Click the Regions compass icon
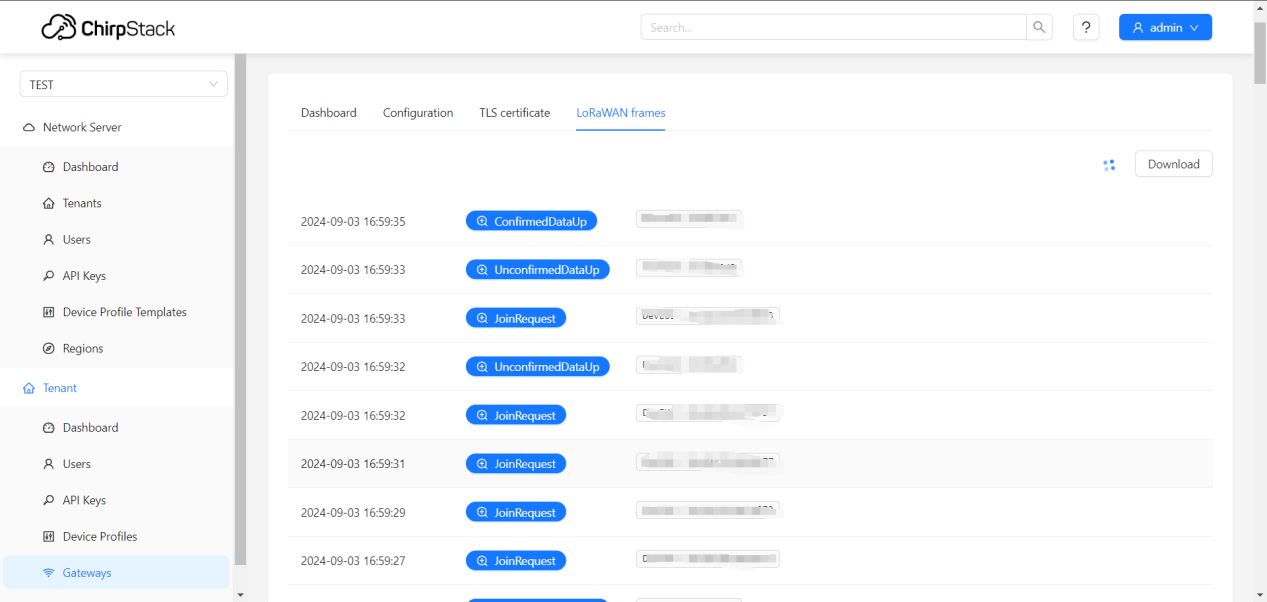 (x=48, y=349)
